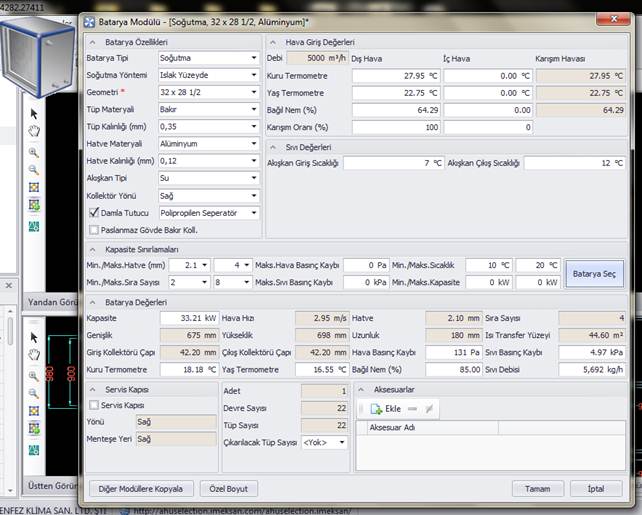Collapse the Hava Giriş Değerleri section

(x=274, y=41)
